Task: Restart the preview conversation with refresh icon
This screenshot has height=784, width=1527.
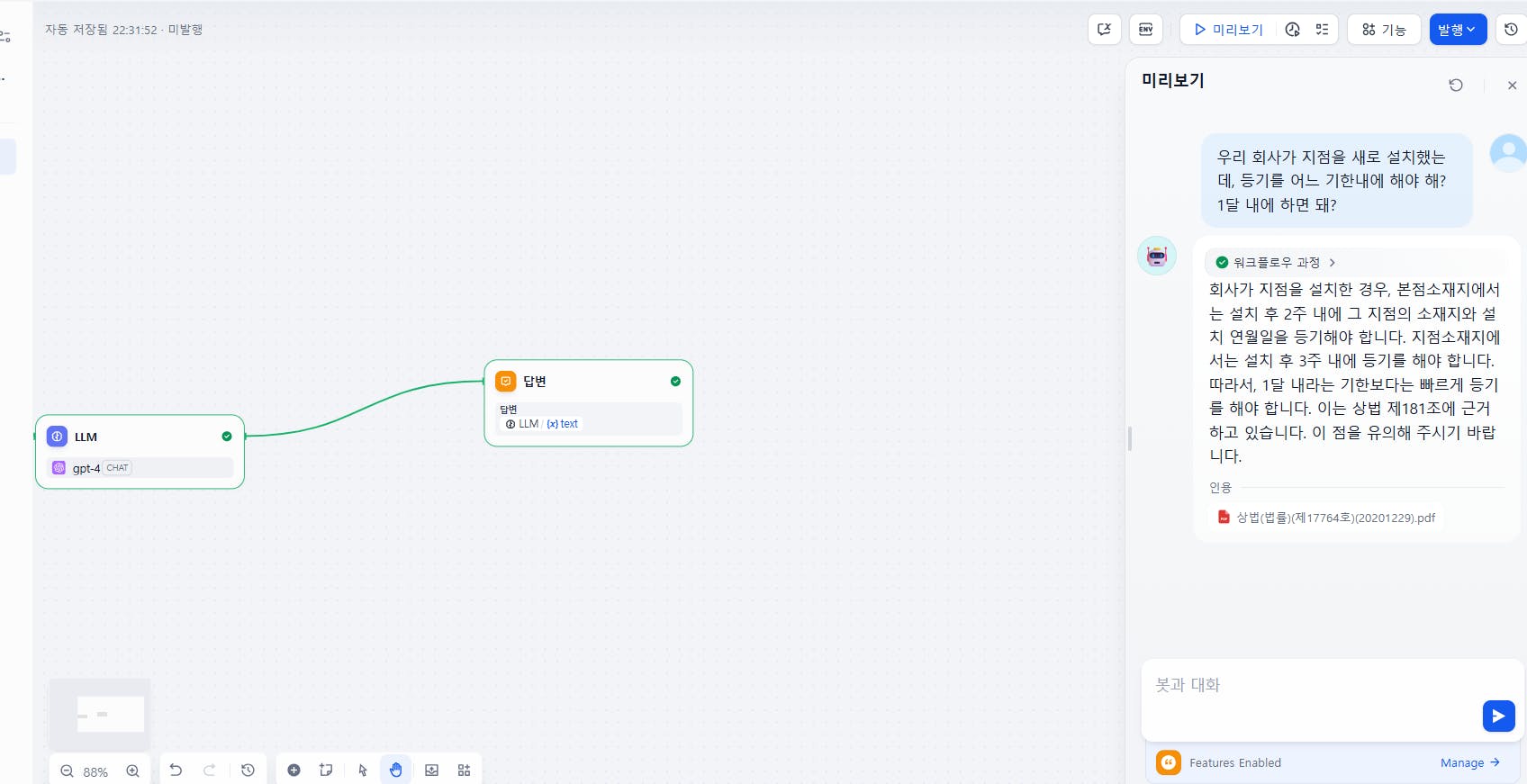Action: point(1456,86)
